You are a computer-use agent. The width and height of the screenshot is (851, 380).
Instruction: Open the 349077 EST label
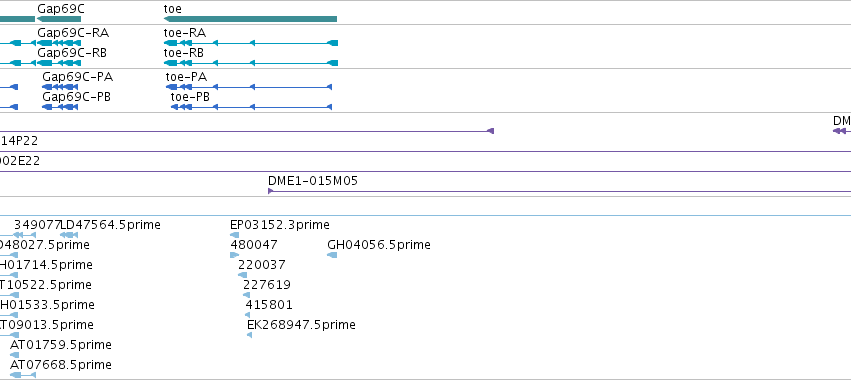click(37, 225)
